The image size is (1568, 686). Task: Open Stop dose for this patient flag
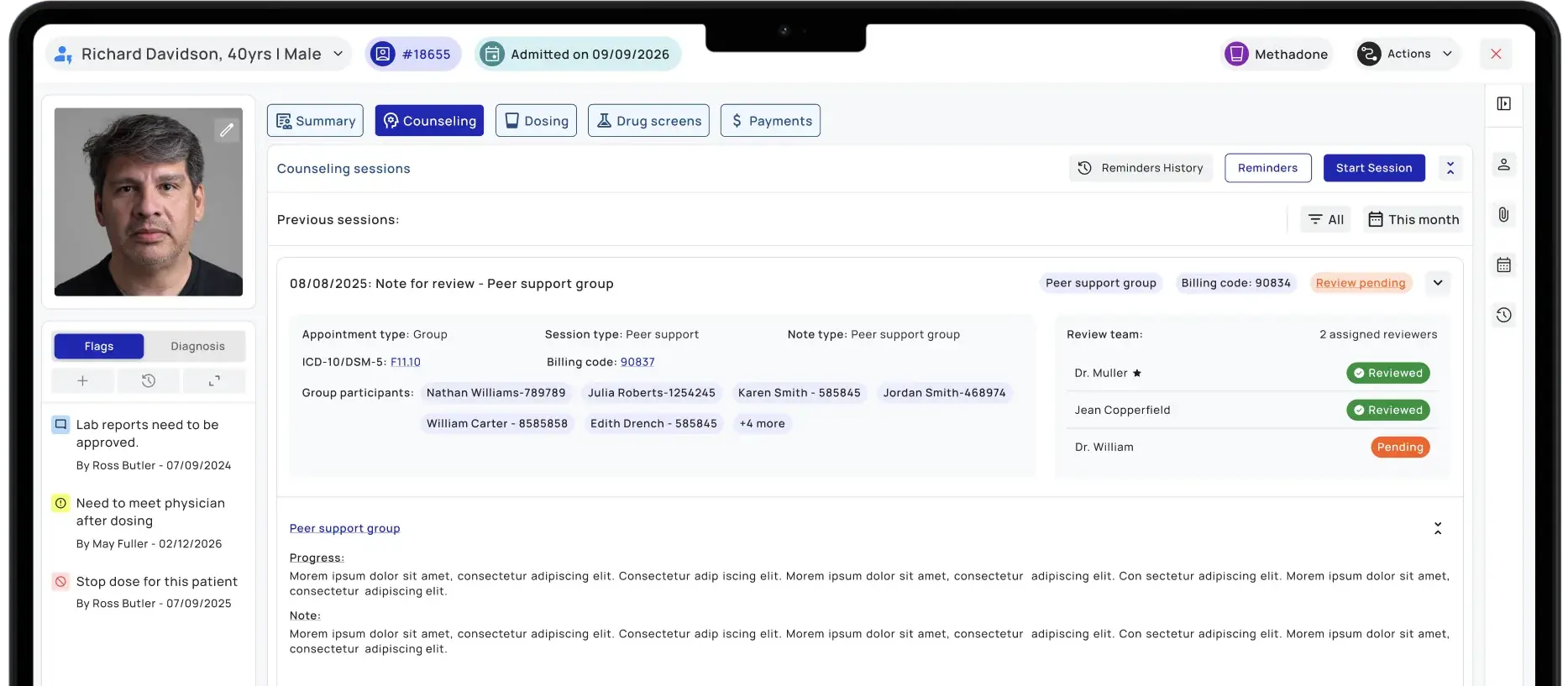tap(157, 581)
